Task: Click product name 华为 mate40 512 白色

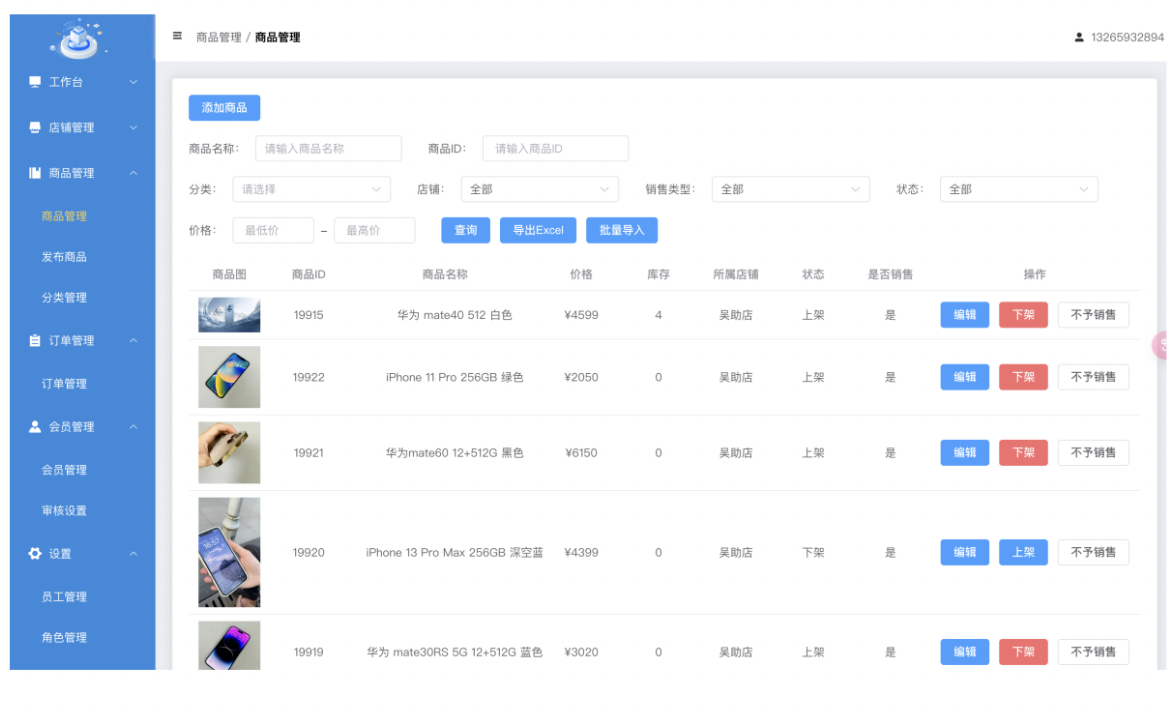Action: (x=454, y=315)
